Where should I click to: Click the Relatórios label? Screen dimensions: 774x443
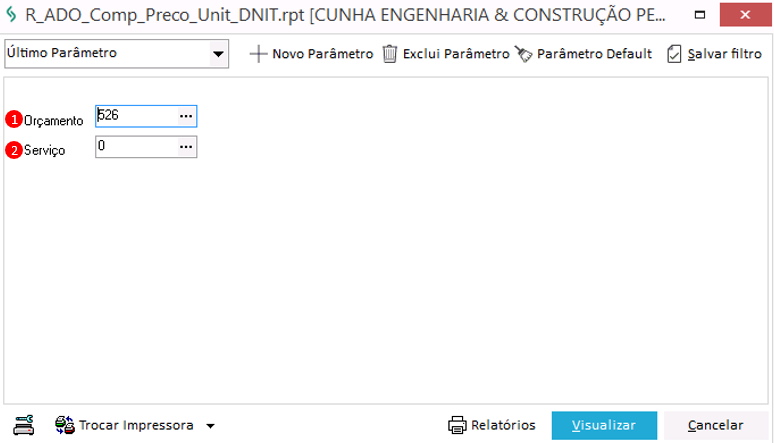pos(503,425)
